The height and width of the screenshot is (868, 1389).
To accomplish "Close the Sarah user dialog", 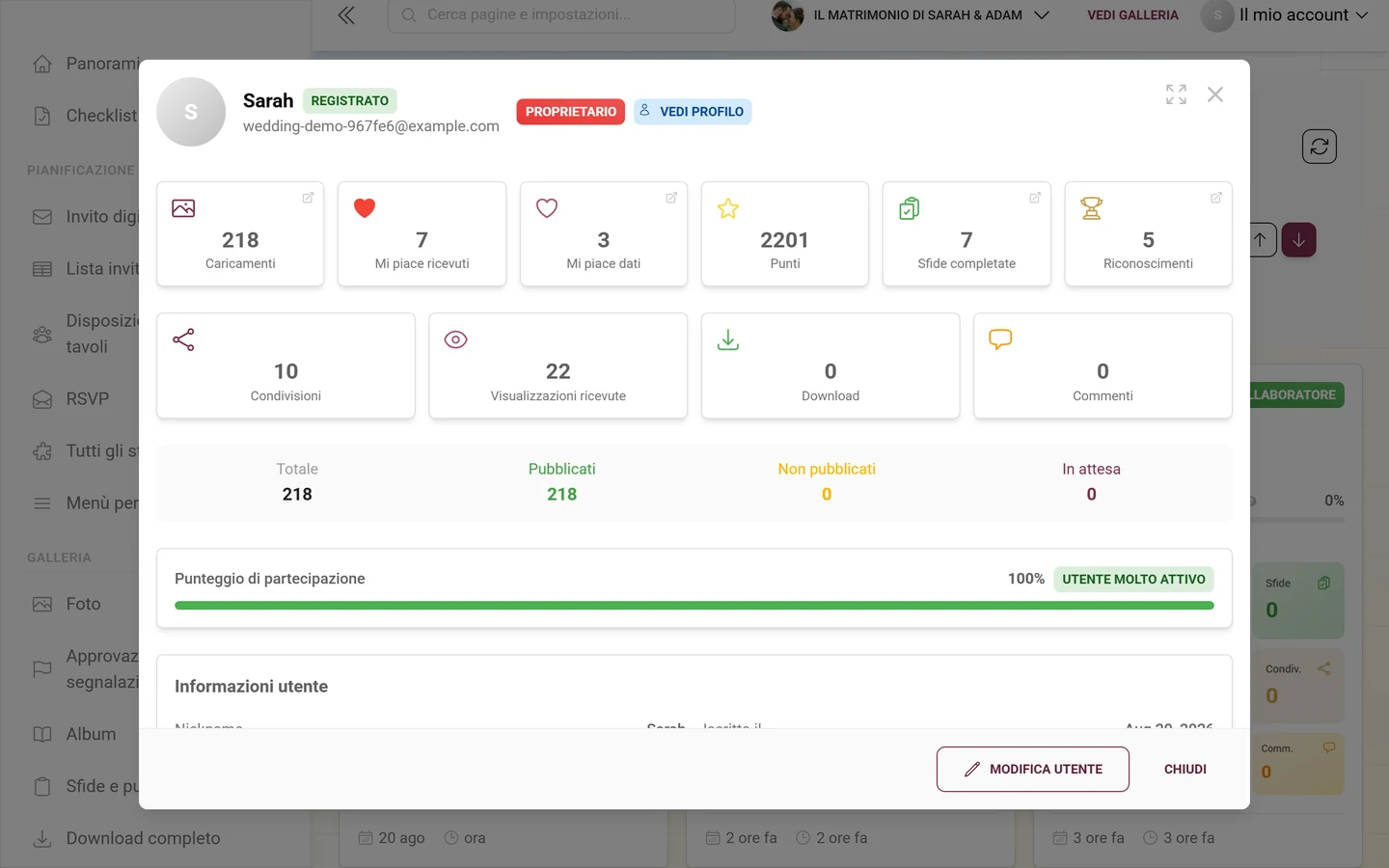I will tap(1215, 95).
